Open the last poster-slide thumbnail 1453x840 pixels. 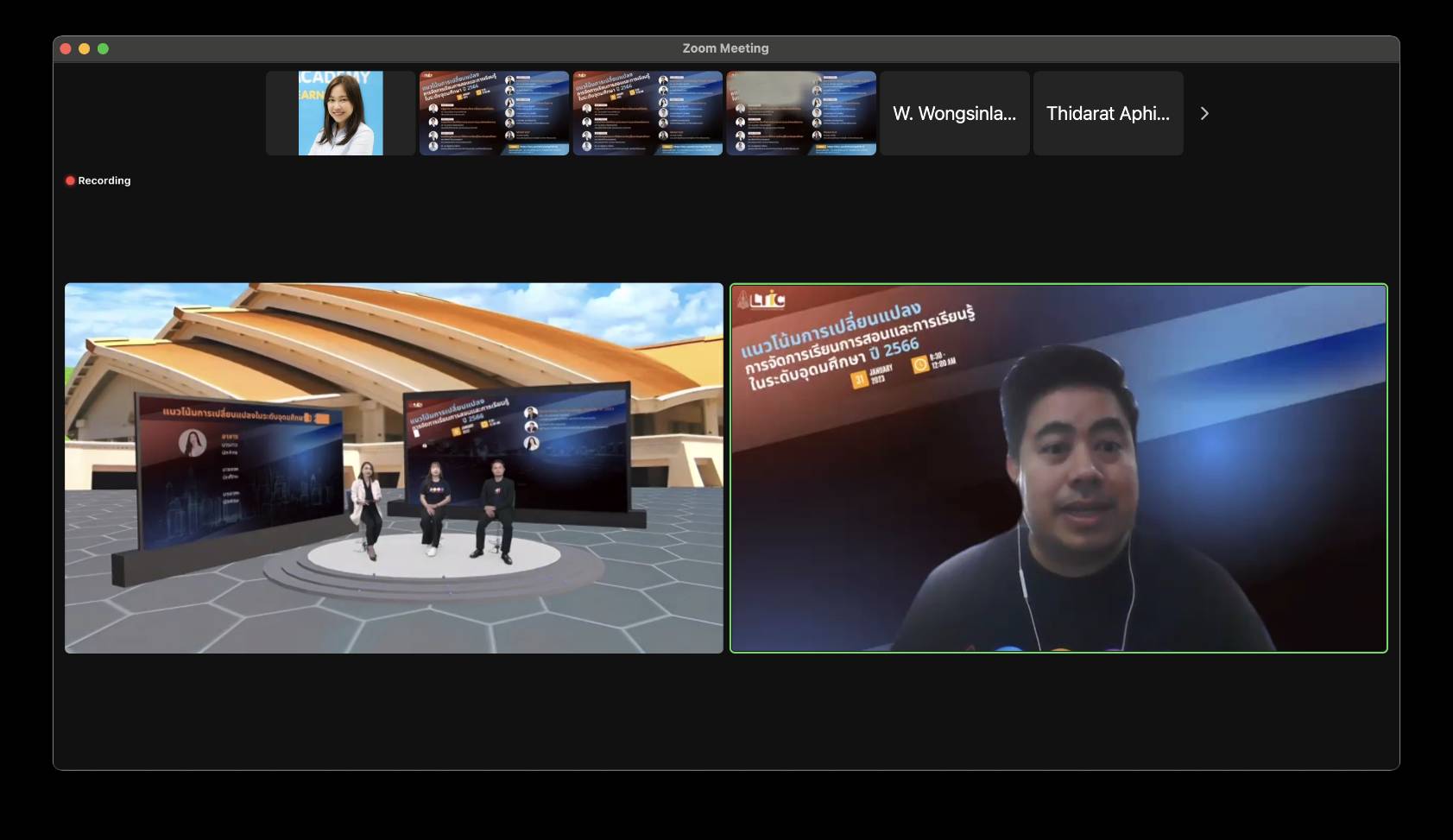point(801,113)
